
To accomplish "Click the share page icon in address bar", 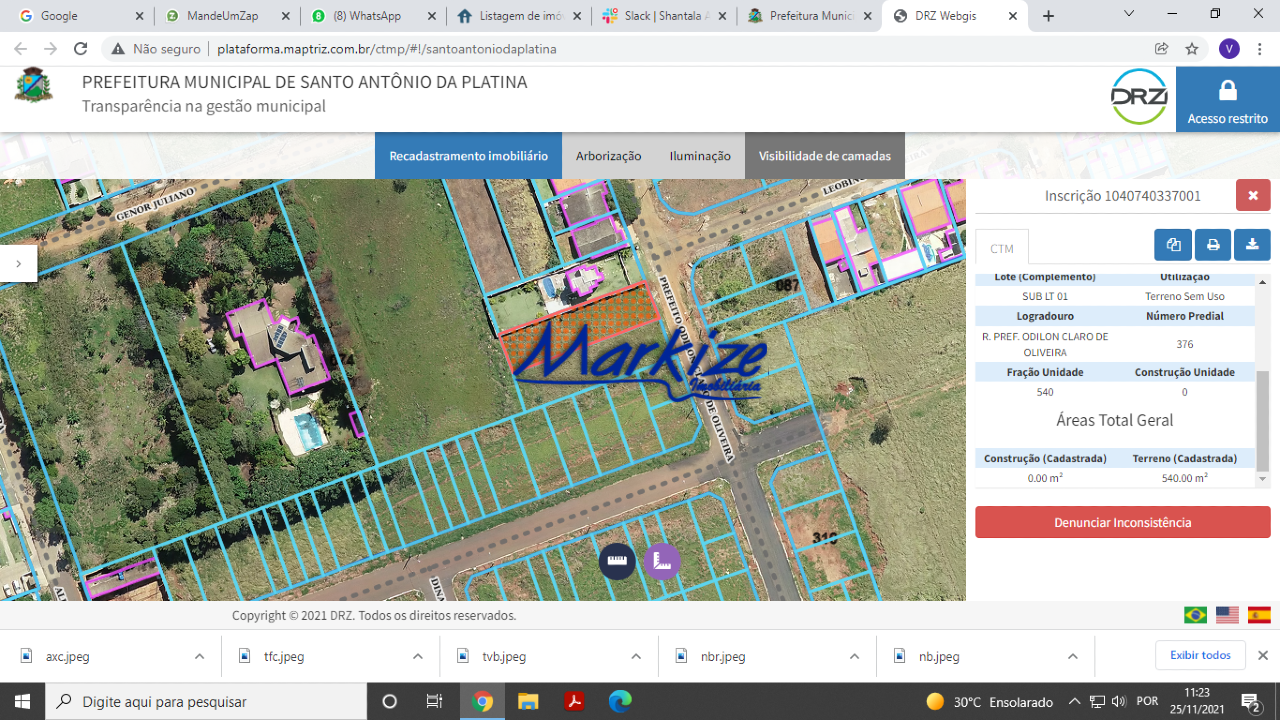I will (1162, 48).
